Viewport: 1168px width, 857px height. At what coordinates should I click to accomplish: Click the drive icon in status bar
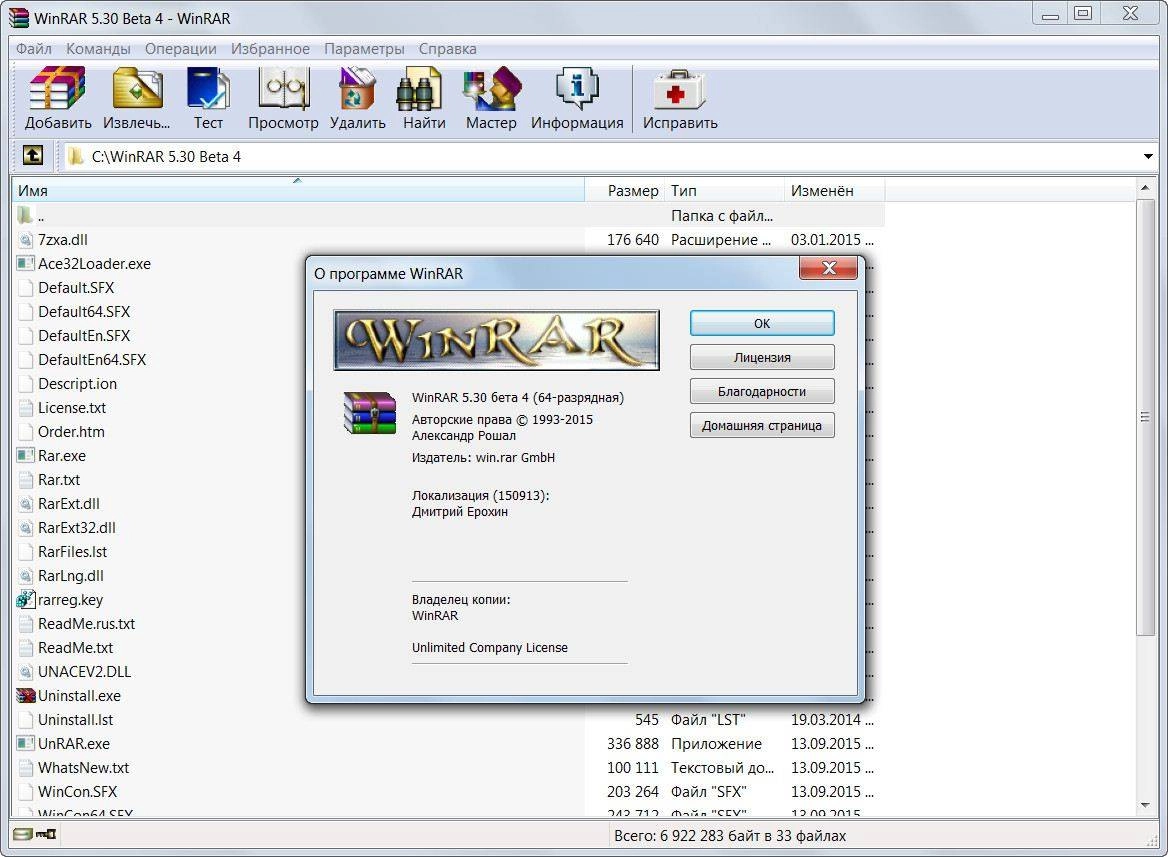click(x=22, y=835)
